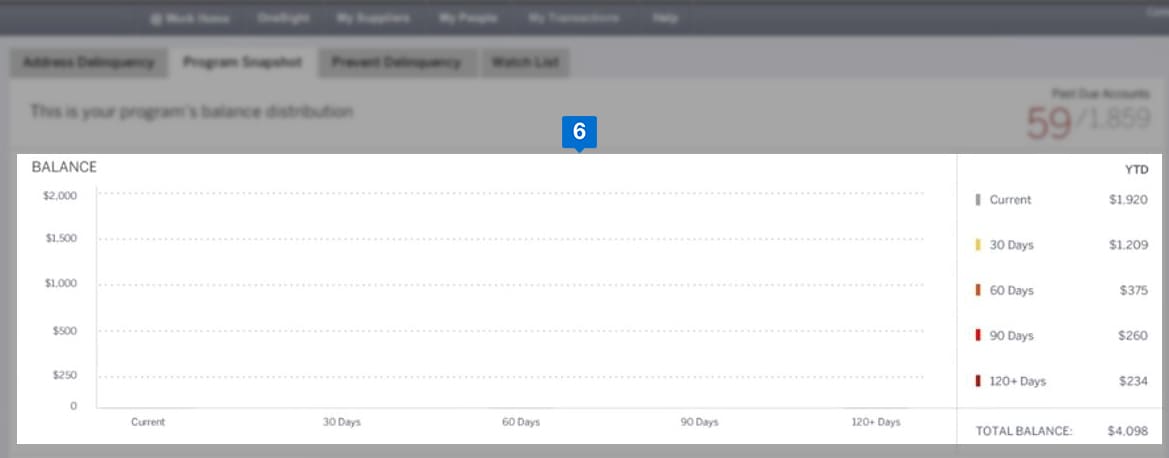
Task: Click the Total Balance amount $4,098
Action: point(1127,431)
